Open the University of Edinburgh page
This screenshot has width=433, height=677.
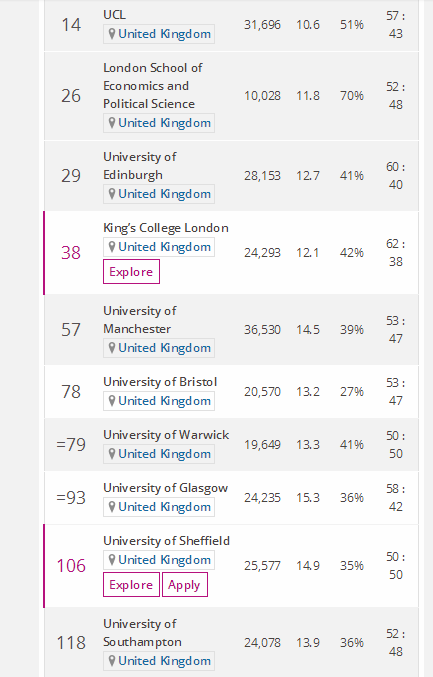139,165
